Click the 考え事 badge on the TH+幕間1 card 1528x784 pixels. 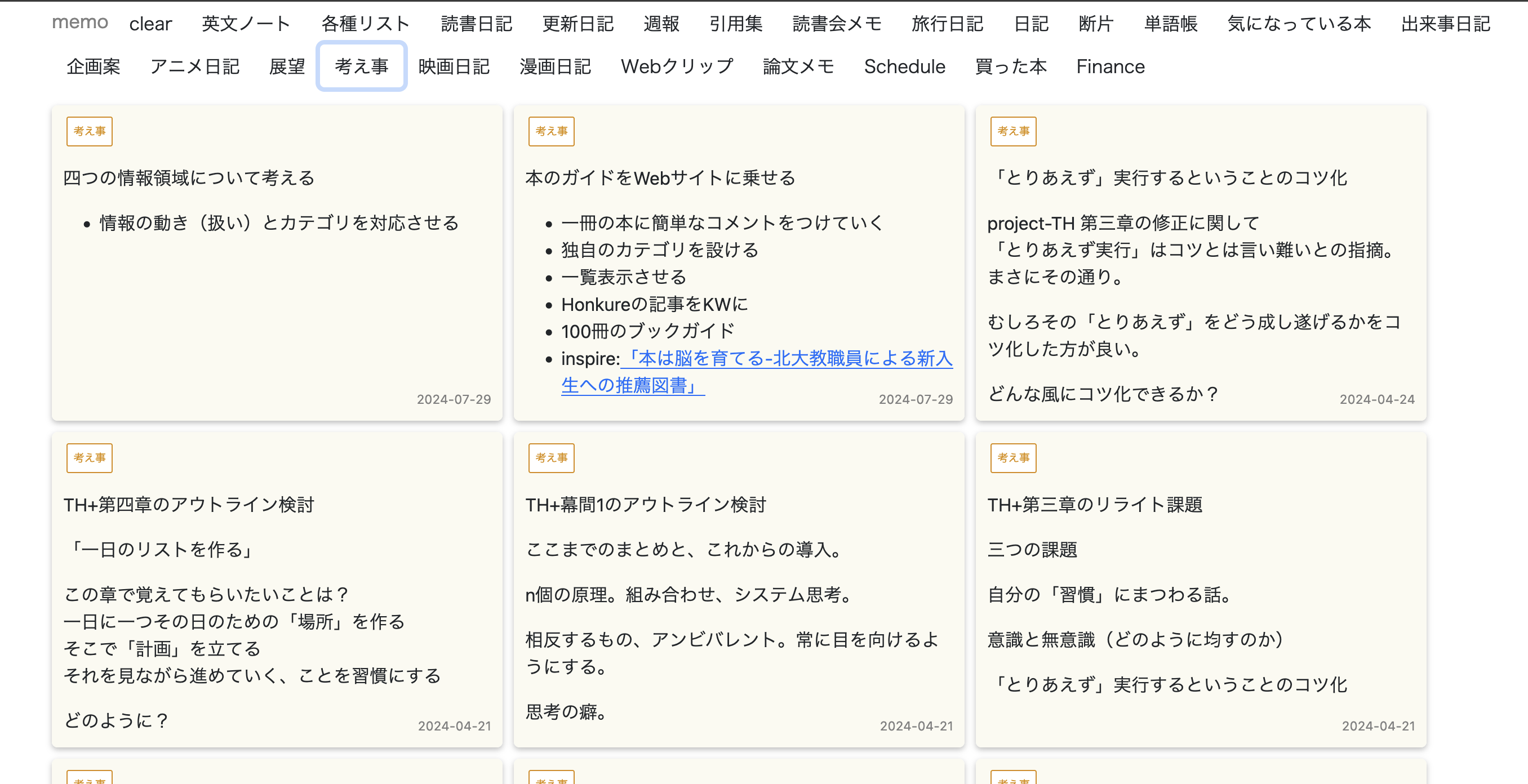[x=551, y=458]
